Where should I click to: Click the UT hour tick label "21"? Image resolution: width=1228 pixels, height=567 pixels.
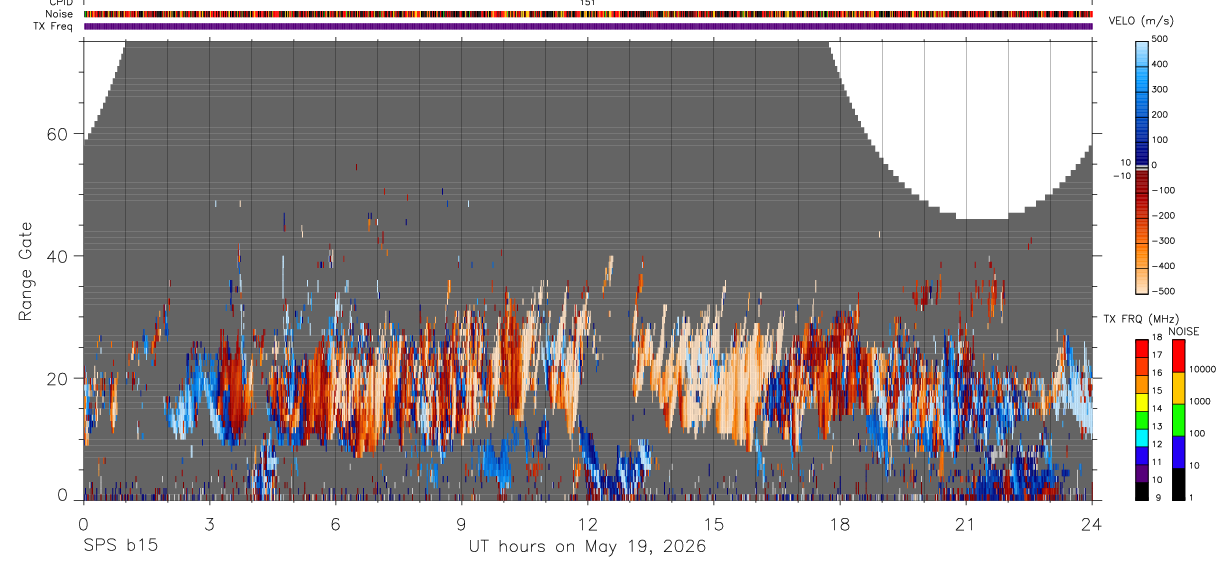[x=966, y=522]
